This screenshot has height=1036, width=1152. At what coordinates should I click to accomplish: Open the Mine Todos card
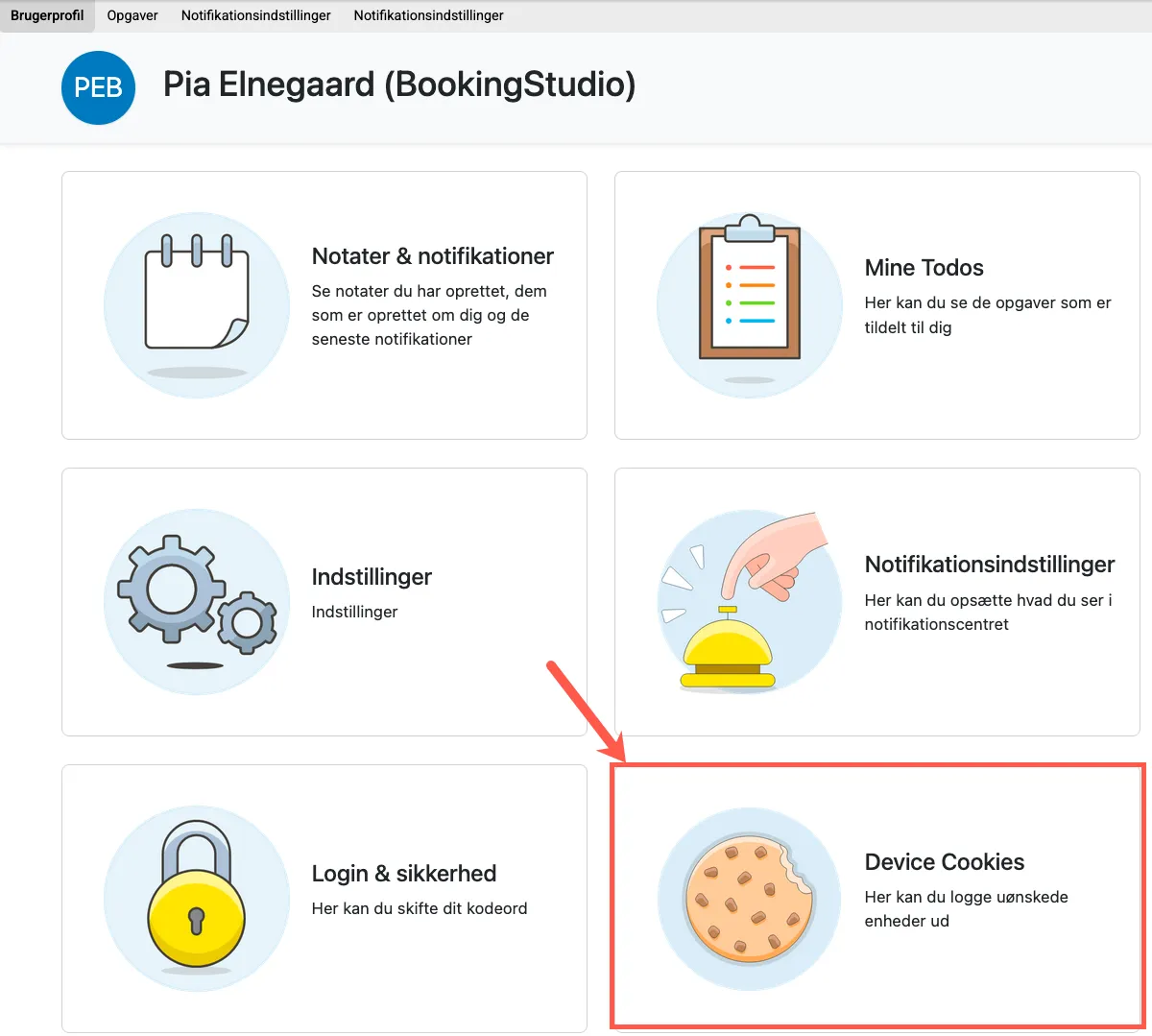[876, 304]
